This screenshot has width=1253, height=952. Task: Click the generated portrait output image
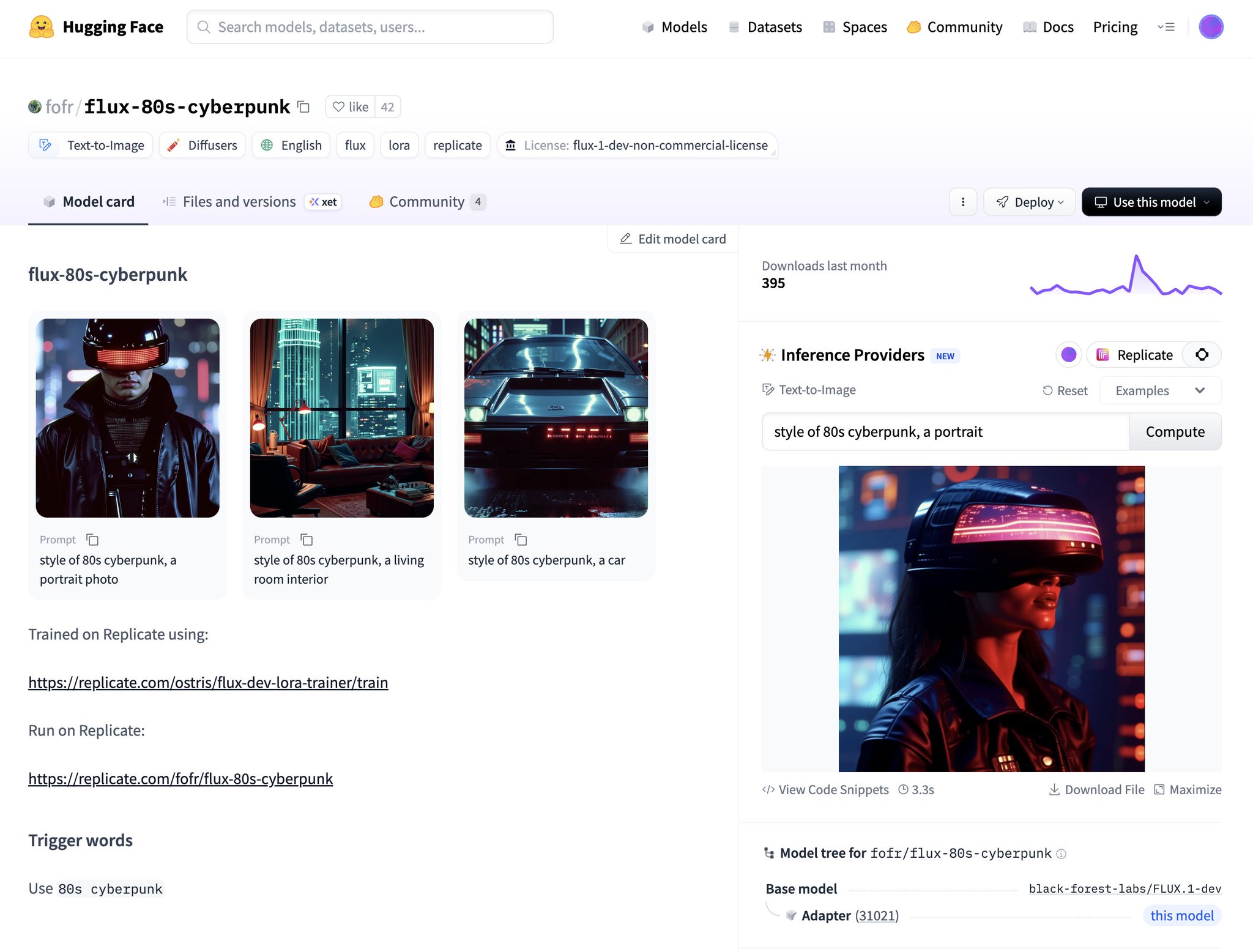991,619
